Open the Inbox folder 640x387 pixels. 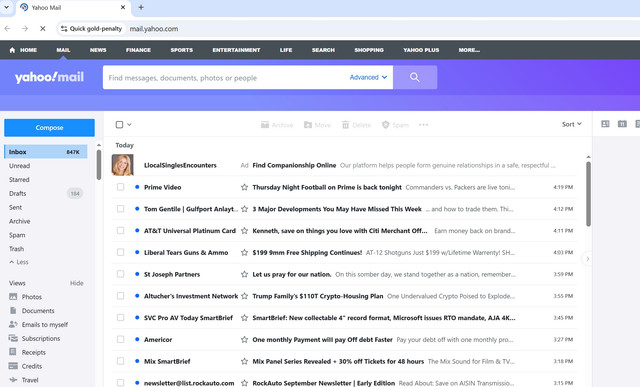46,152
